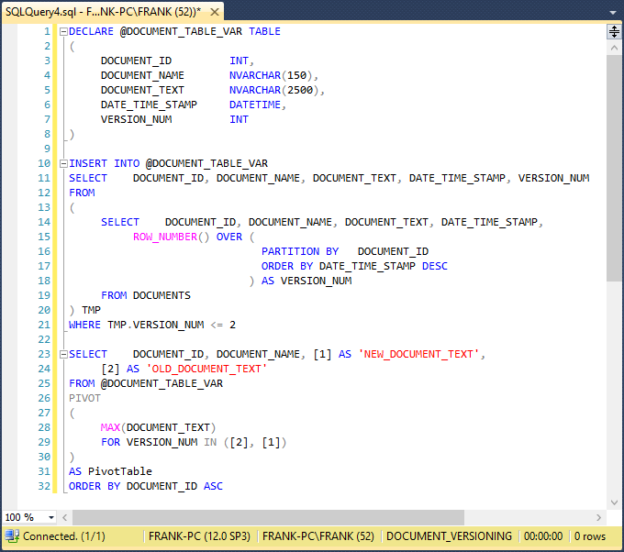Viewport: 624px width, 552px height.
Task: Click line number 21 in the margin
Action: (44, 325)
